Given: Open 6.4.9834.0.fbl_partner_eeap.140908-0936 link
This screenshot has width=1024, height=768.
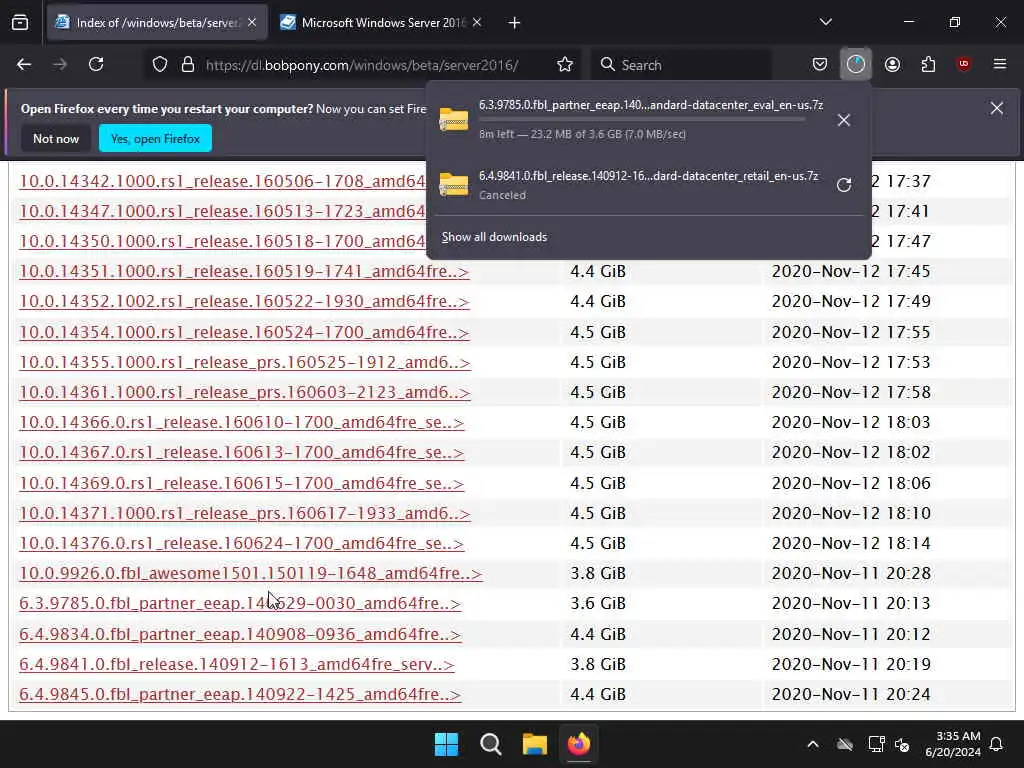Looking at the screenshot, I should pos(240,633).
